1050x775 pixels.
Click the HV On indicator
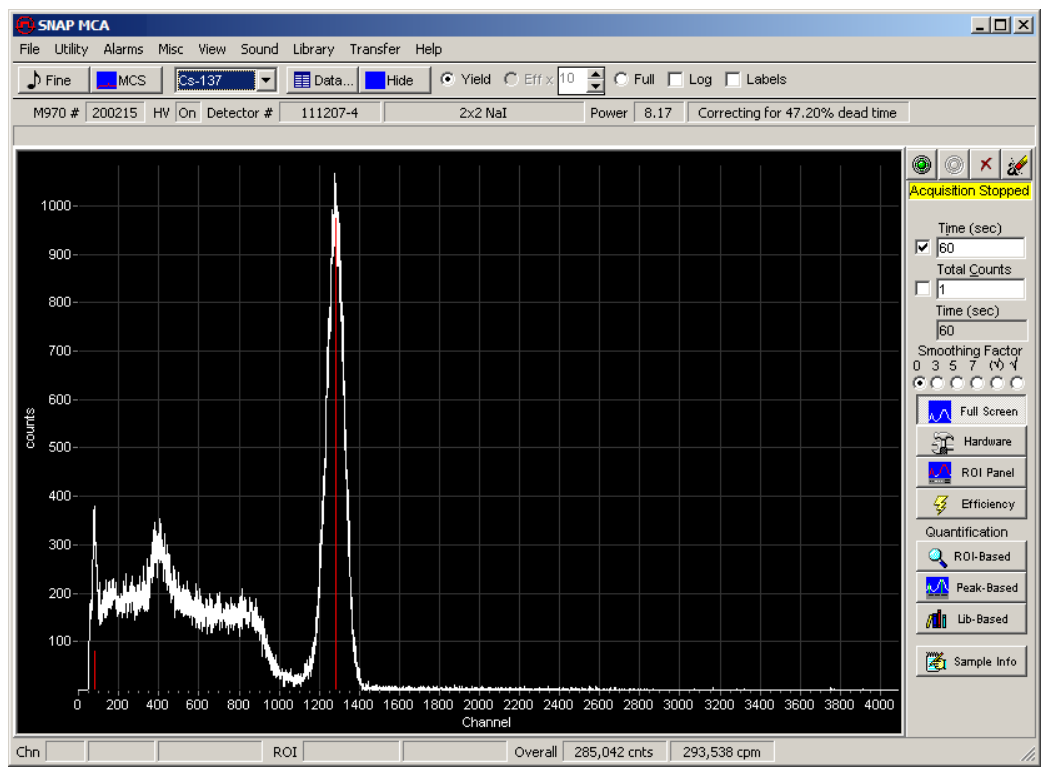(187, 113)
